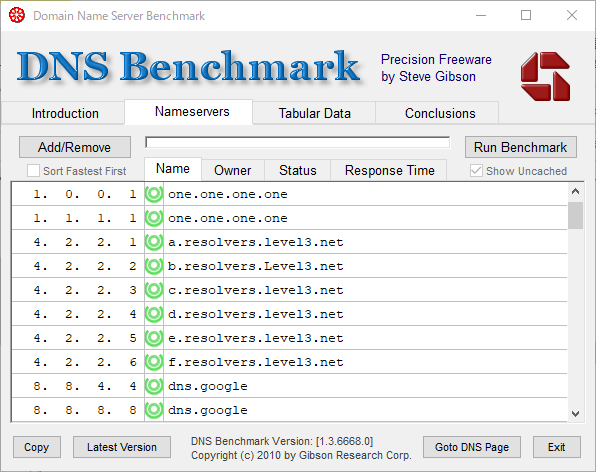Click IP address 4.2.2.4
The height and width of the screenshot is (472, 596).
85,314
